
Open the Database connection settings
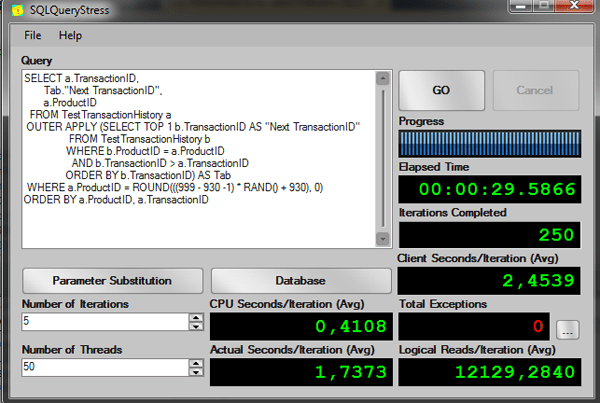[301, 281]
